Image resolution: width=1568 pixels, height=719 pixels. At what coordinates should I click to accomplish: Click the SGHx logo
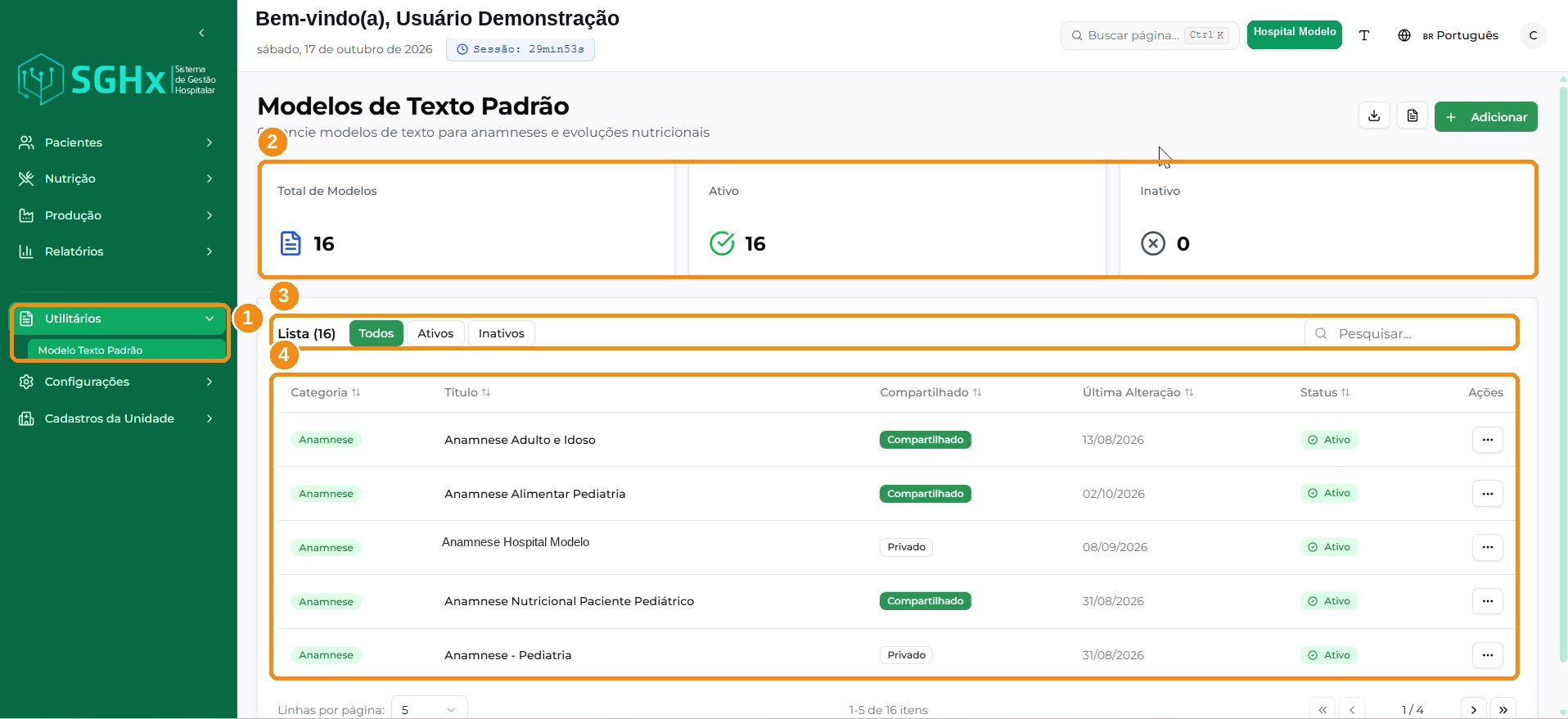coord(117,79)
